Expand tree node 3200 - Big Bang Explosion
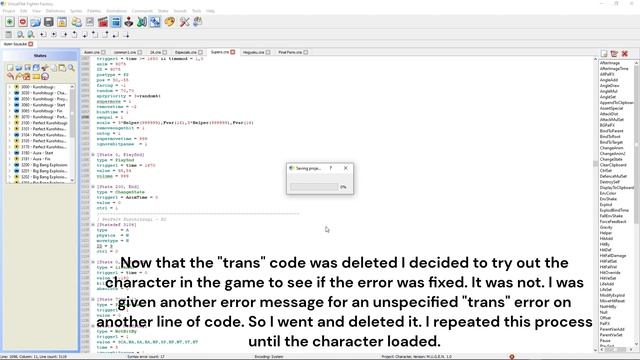Image resolution: width=640 pixels, height=360 pixels. [10, 165]
